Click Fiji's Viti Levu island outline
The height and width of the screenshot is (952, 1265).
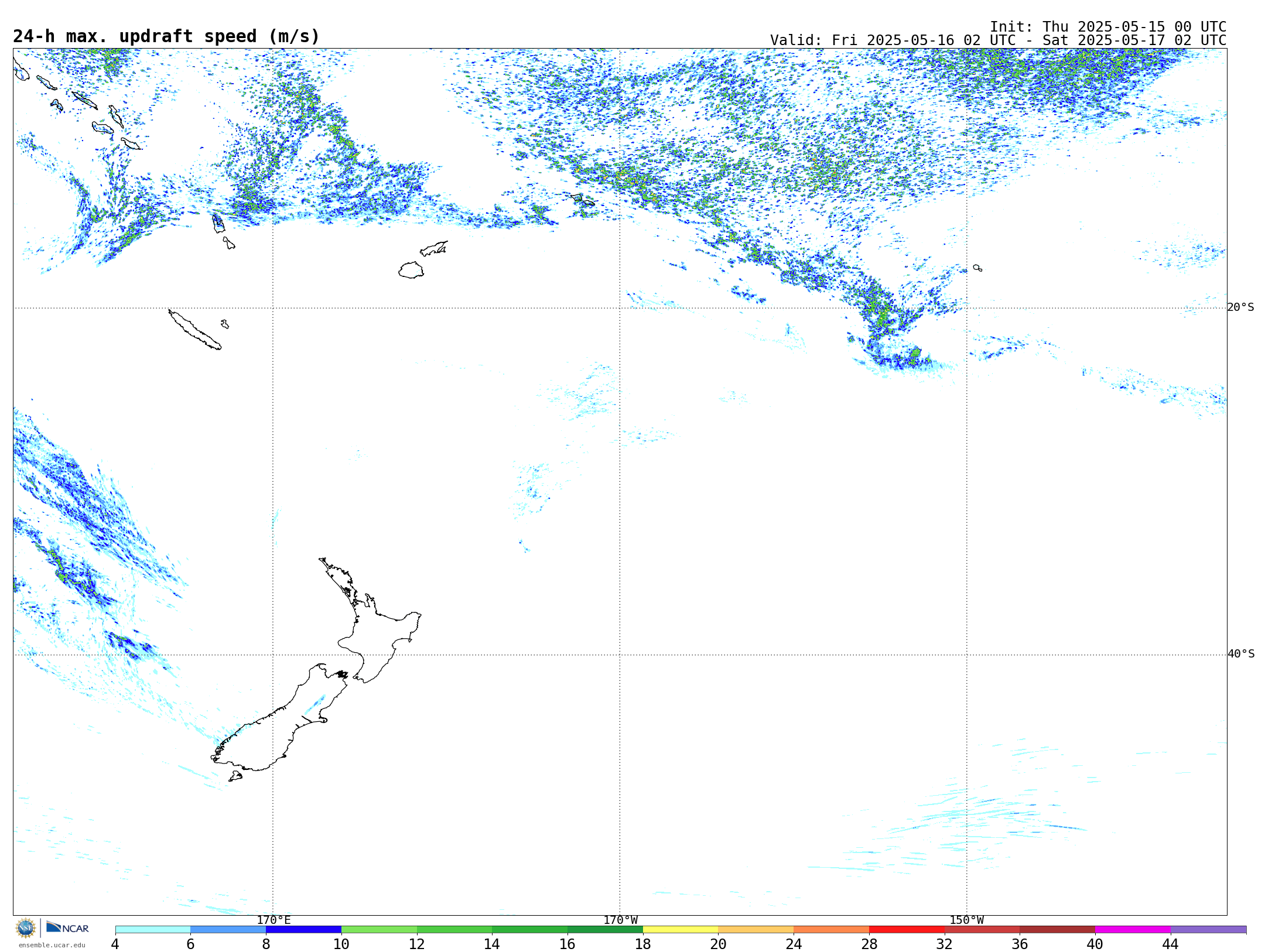(411, 270)
